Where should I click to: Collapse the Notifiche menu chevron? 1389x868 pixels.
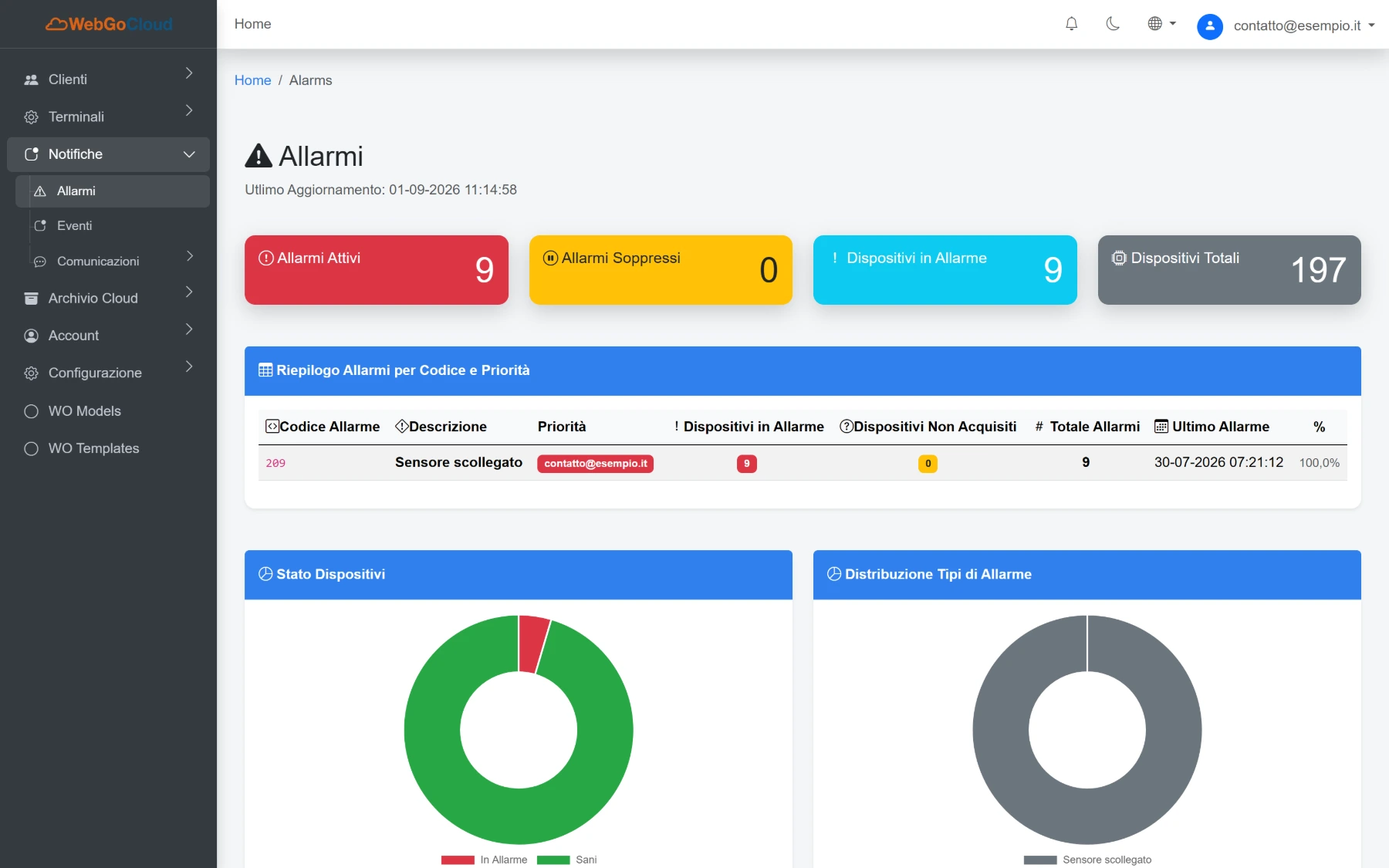[x=189, y=154]
